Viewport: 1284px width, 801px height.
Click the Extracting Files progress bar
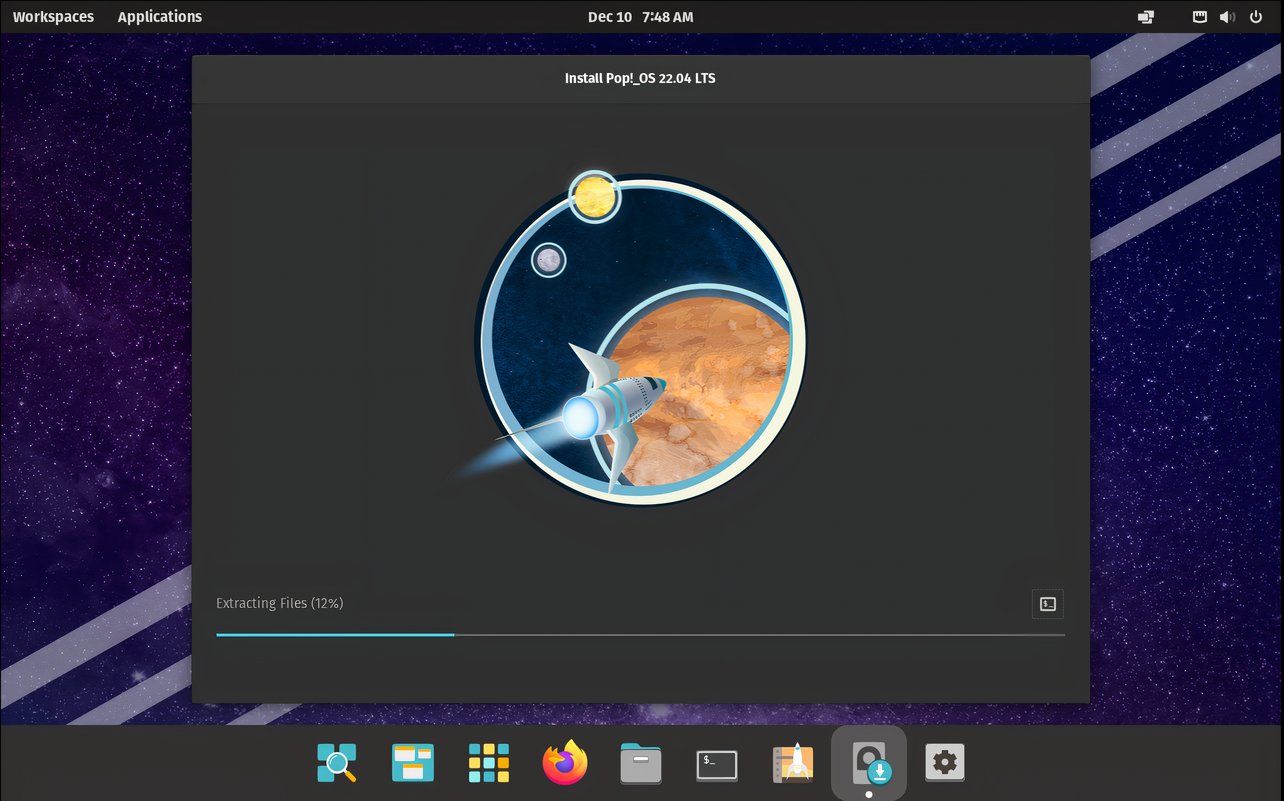(640, 634)
